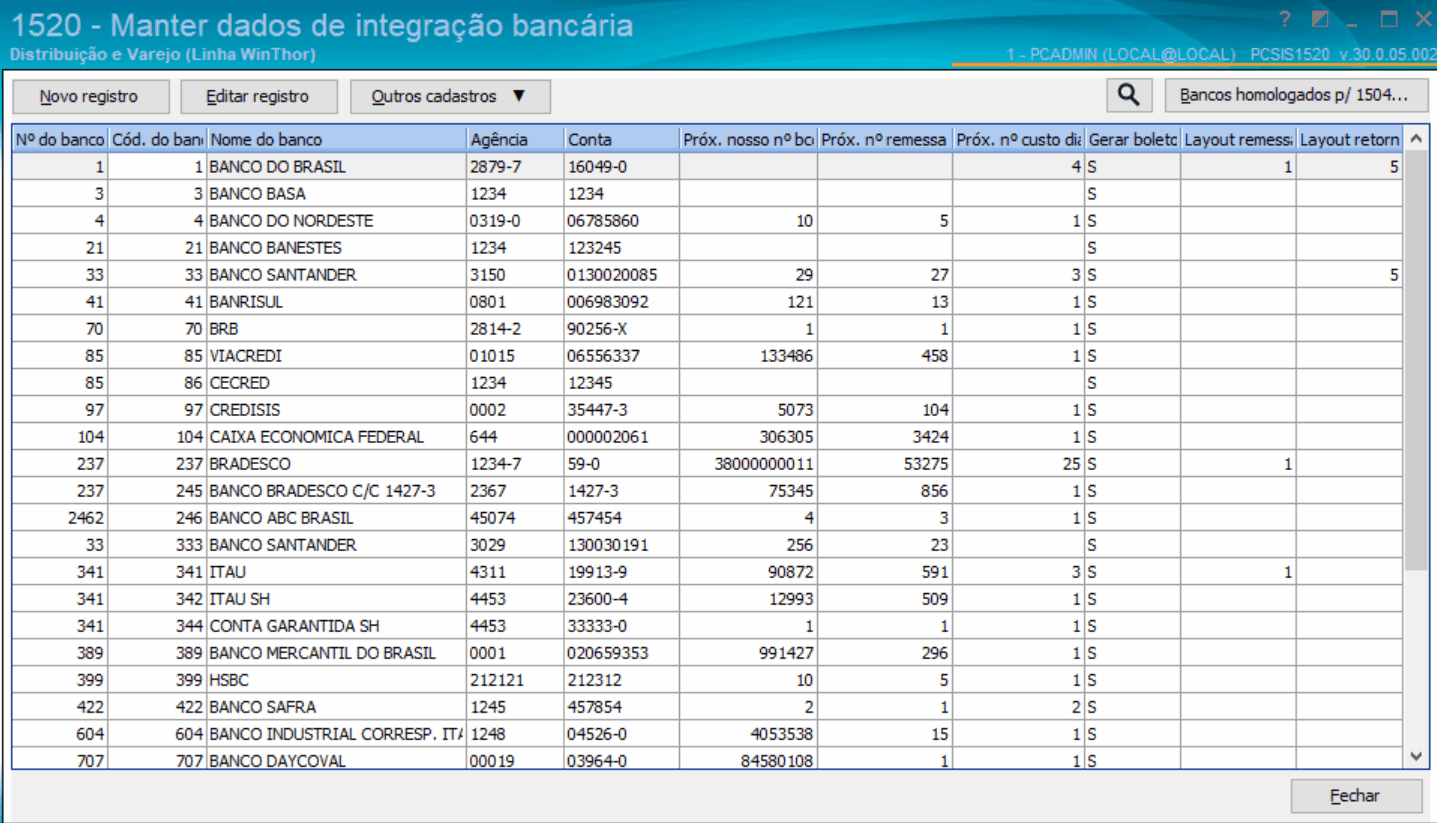This screenshot has width=1437, height=823.
Task: Select the CECRED row
Action: (708, 383)
